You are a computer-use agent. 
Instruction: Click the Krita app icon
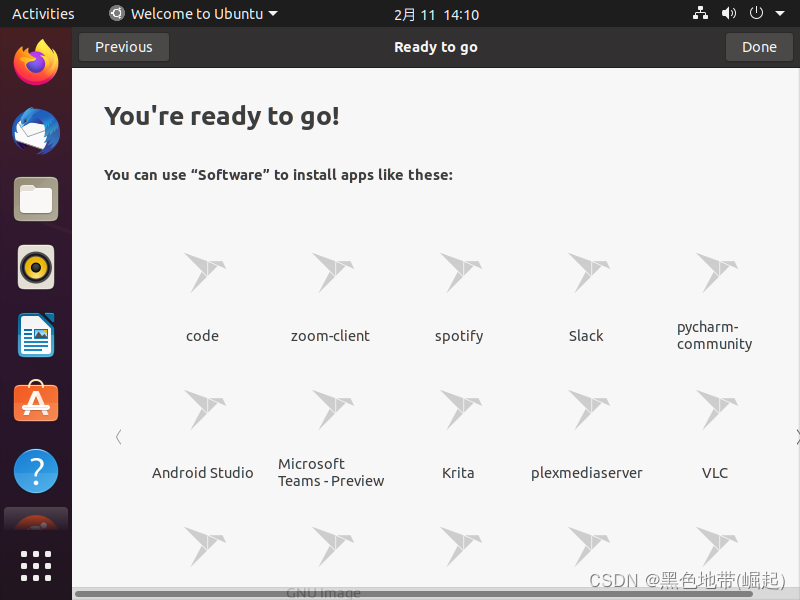pyautogui.click(x=460, y=409)
